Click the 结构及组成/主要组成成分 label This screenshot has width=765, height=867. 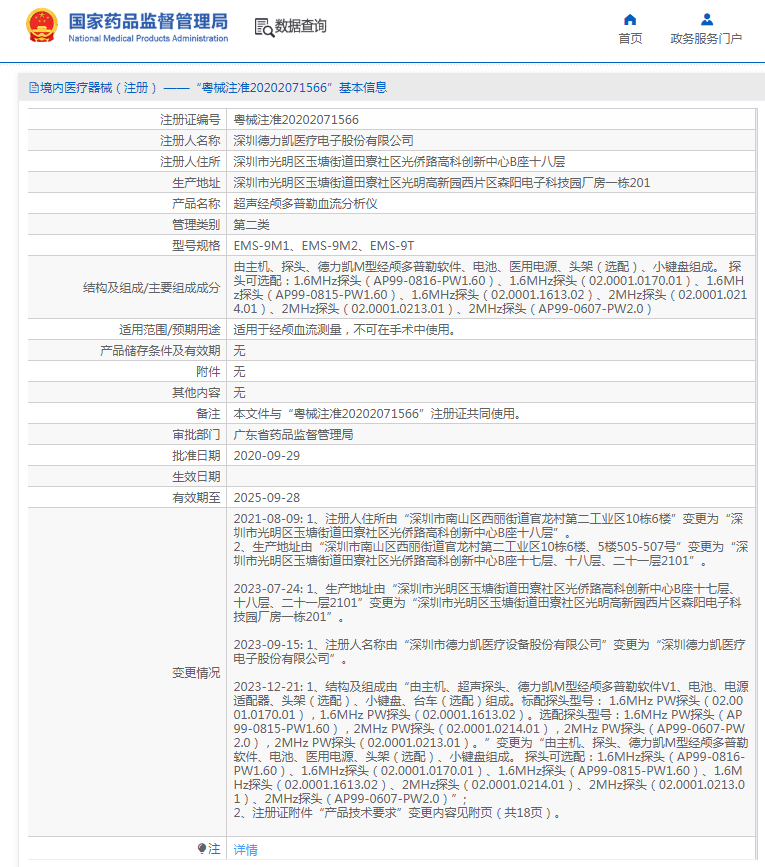click(x=151, y=288)
